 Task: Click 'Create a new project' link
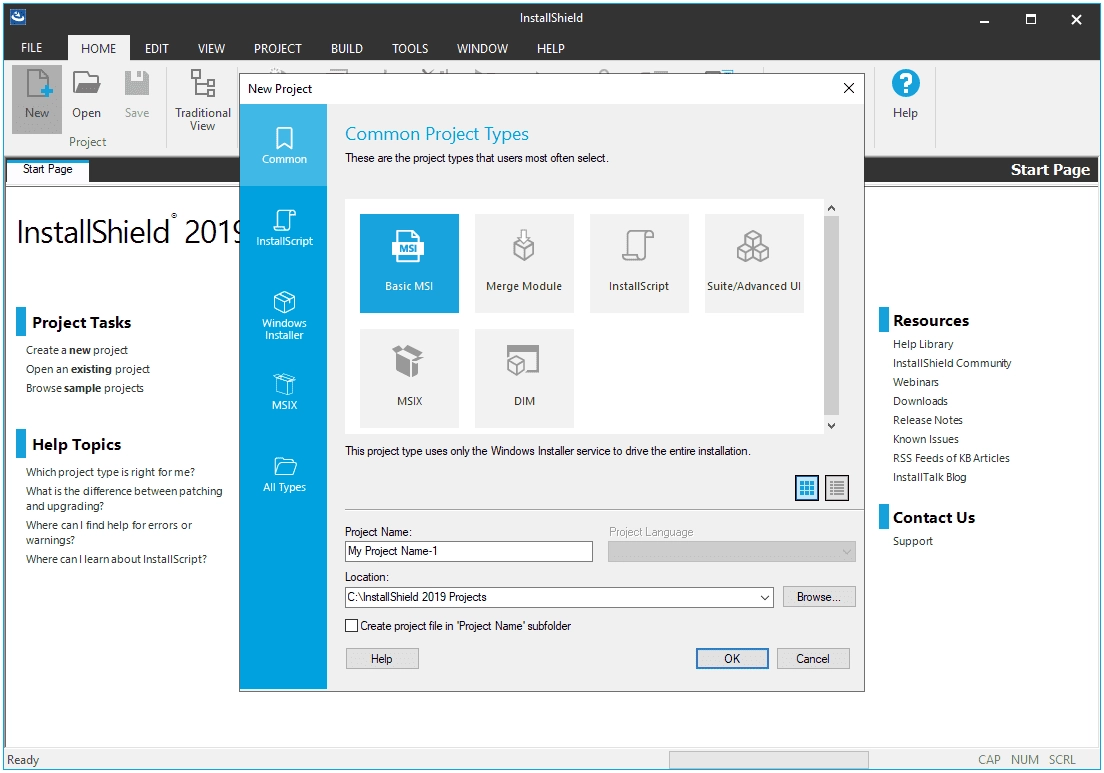(77, 350)
